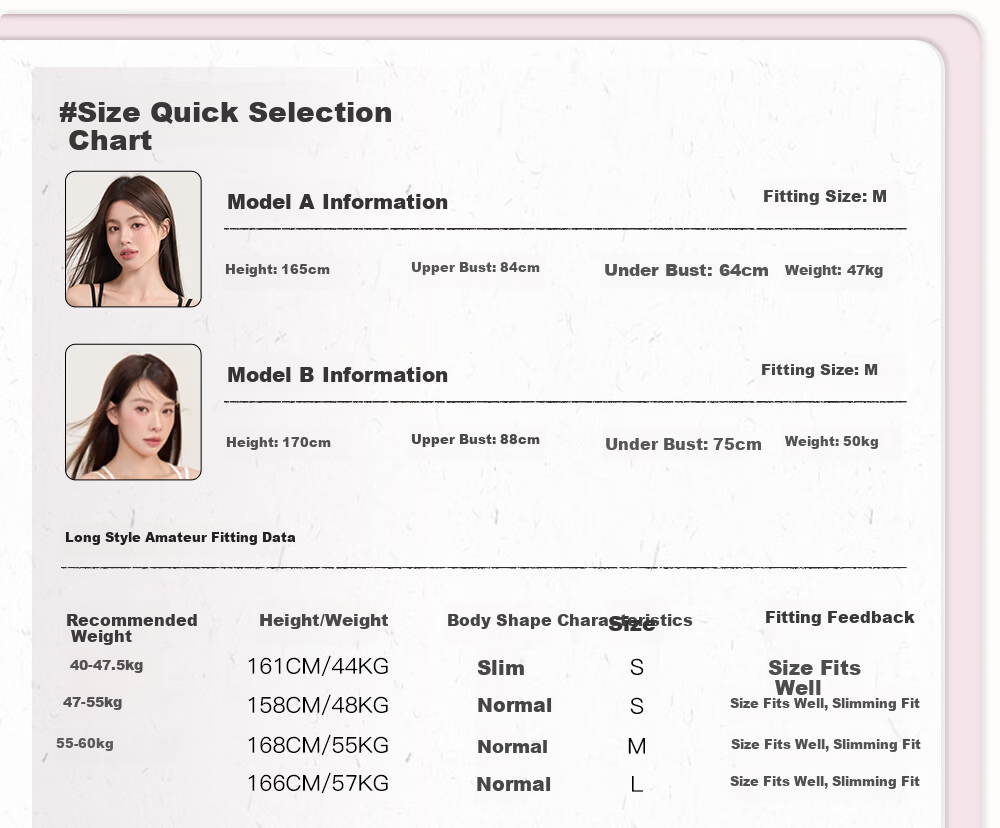Select the 168CM/55KG row entry

point(318,745)
